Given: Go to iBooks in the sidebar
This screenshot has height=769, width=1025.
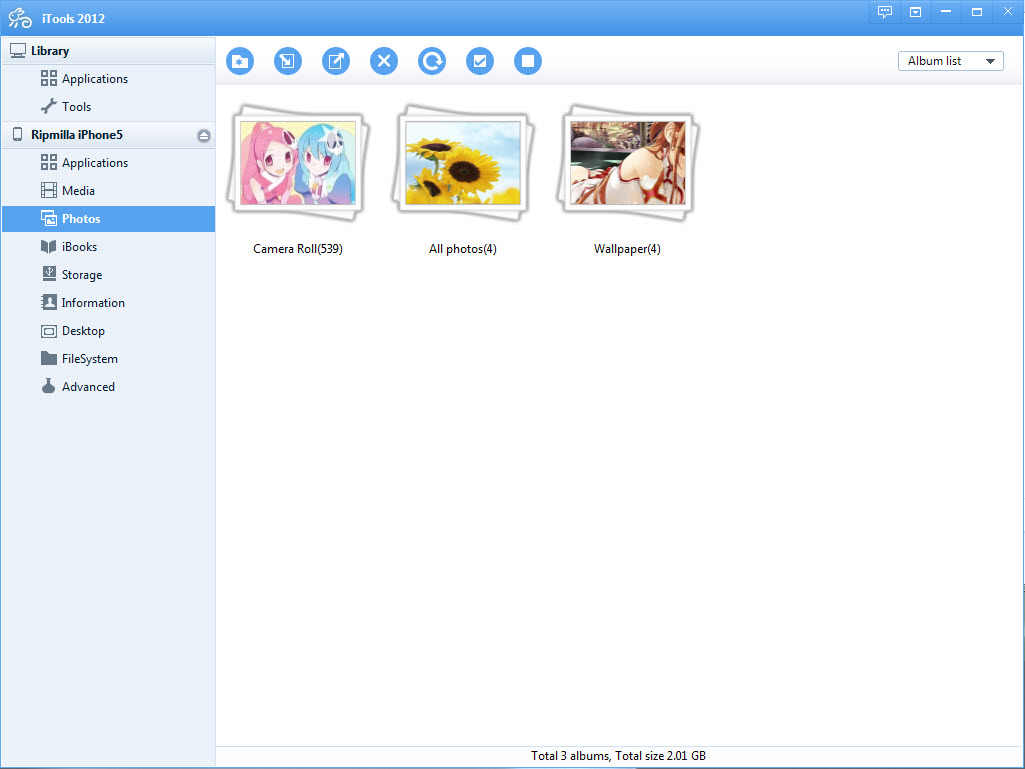Looking at the screenshot, I should (79, 247).
